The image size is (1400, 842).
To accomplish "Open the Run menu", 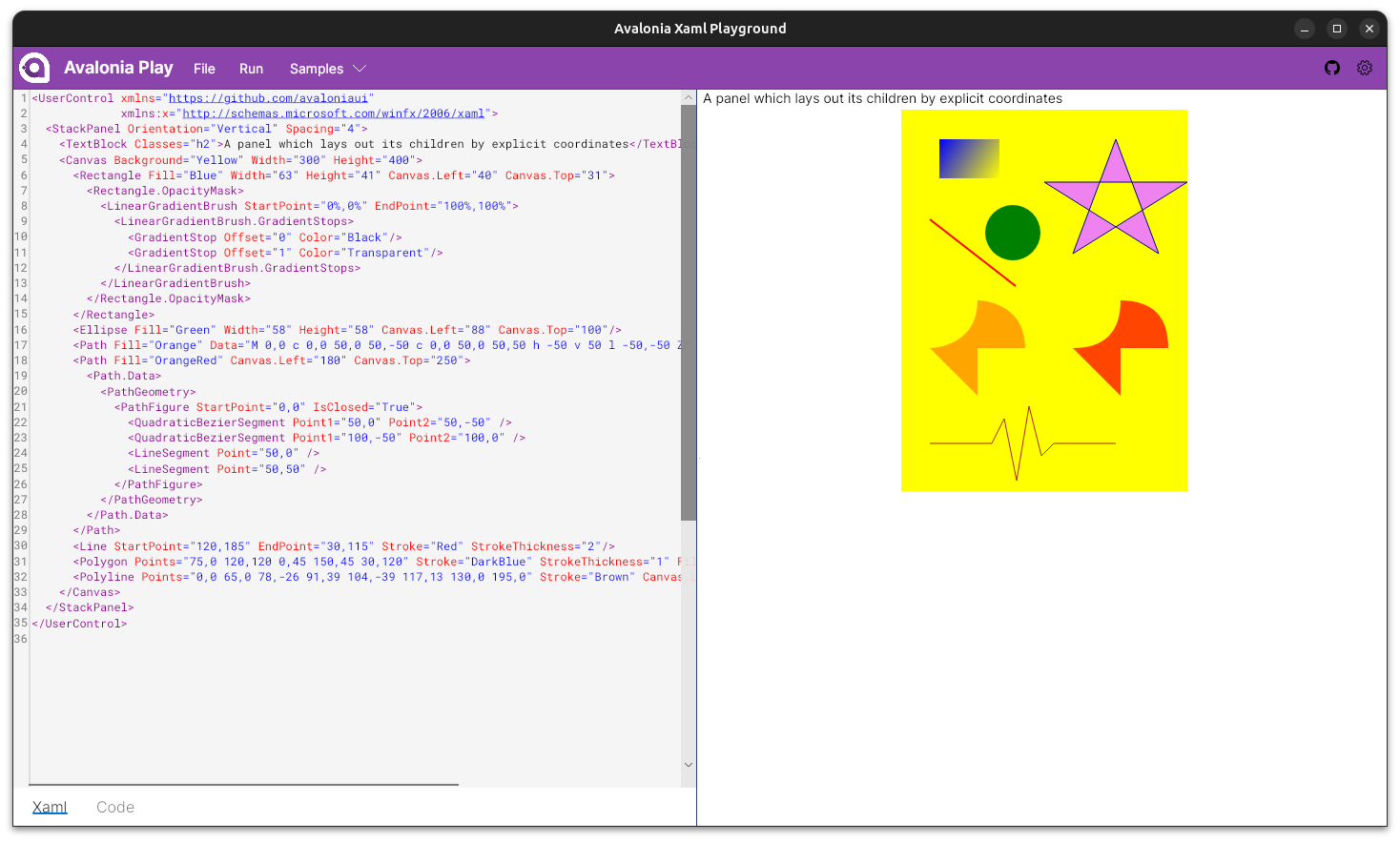I will pyautogui.click(x=251, y=69).
